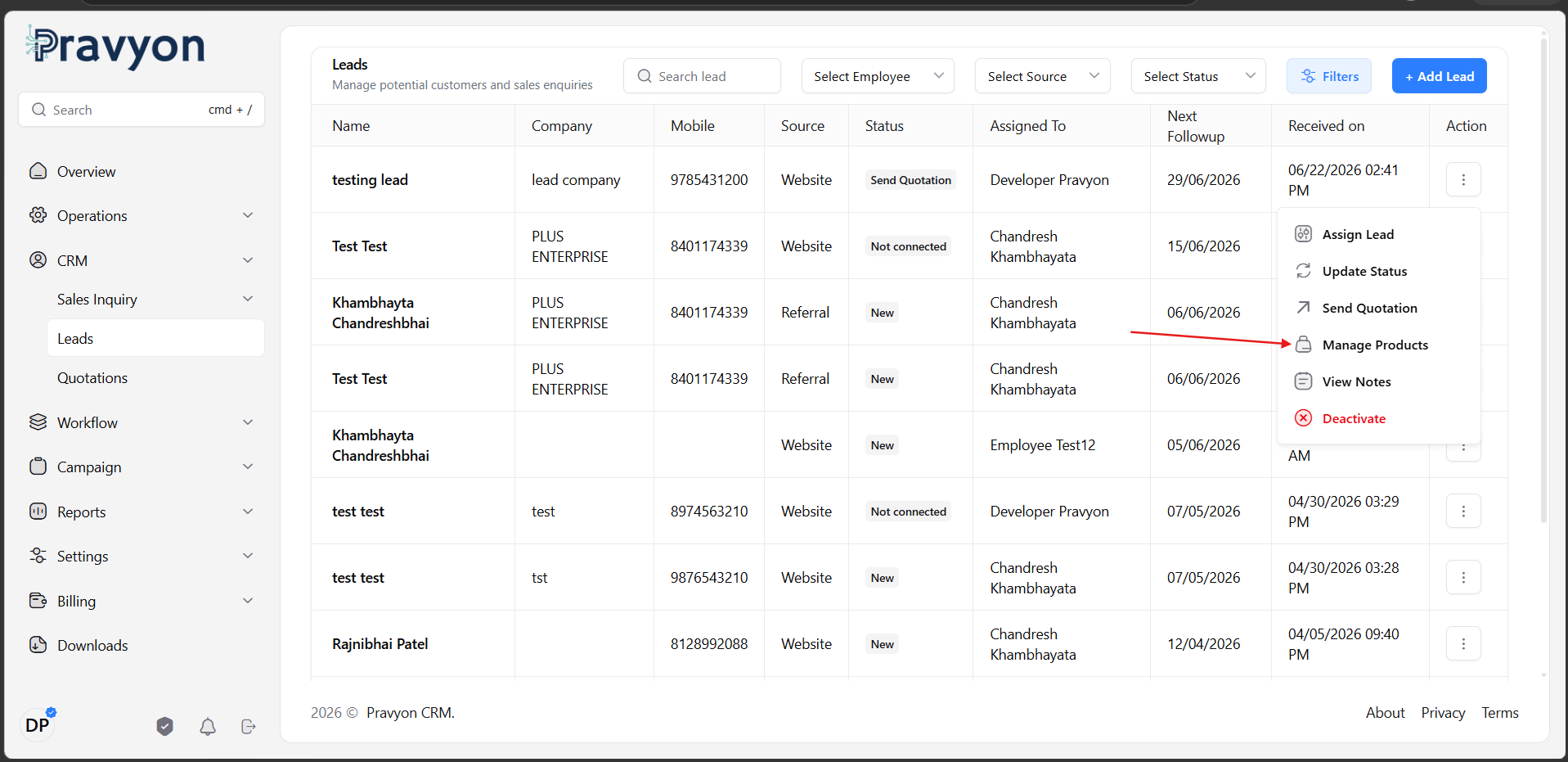Click the shield icon at sidebar bottom
This screenshot has height=762, width=1568.
coord(165,726)
